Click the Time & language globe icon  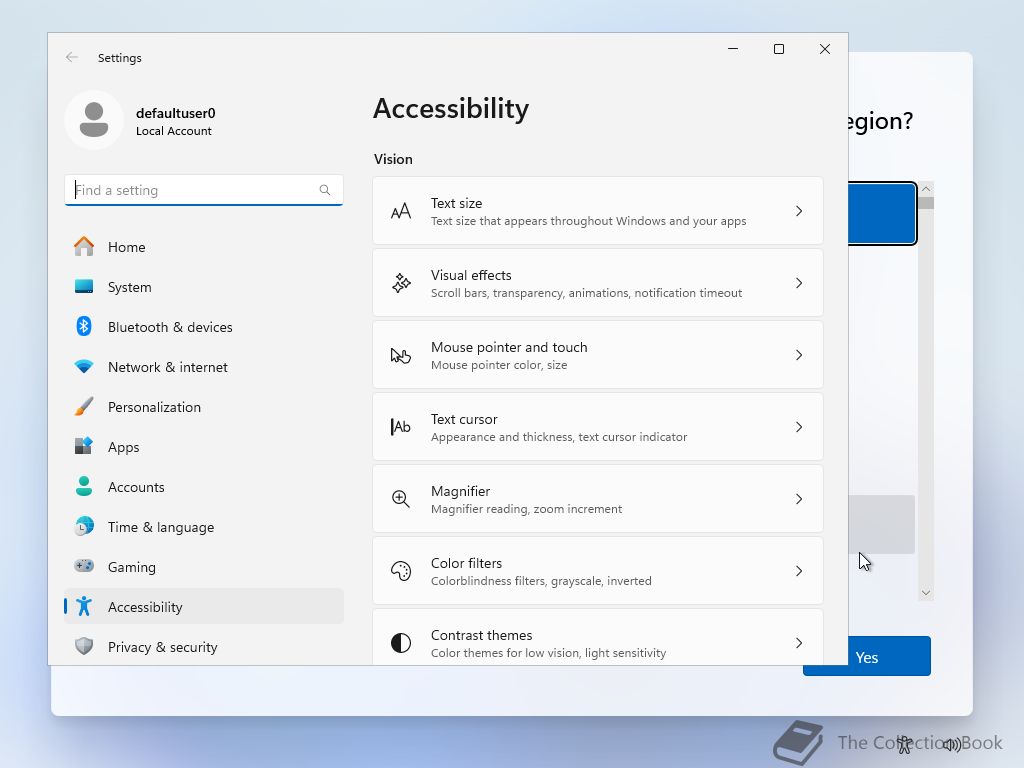84,526
